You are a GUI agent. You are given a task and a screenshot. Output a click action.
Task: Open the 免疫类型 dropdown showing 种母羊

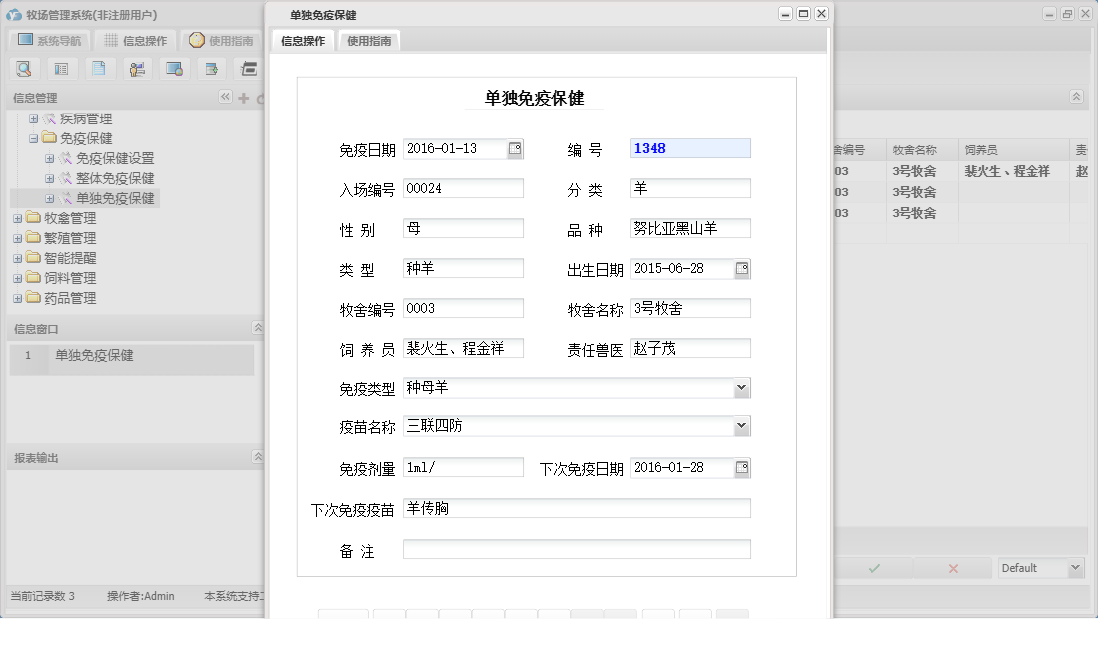(742, 387)
